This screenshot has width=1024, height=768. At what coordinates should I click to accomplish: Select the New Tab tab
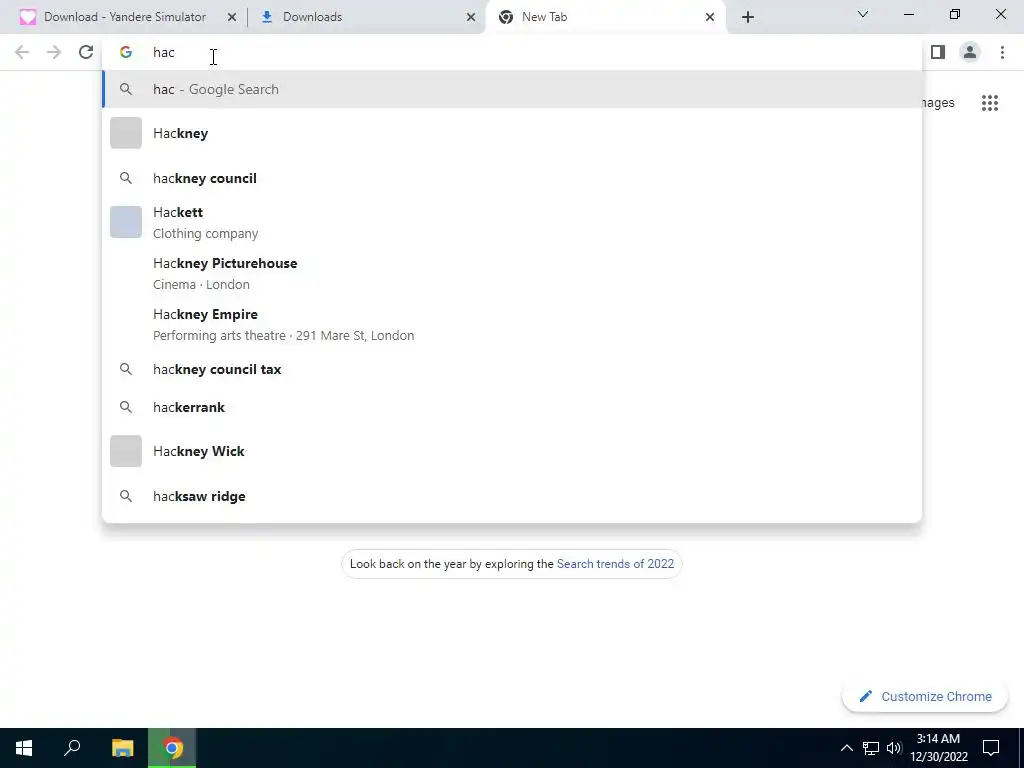[606, 17]
